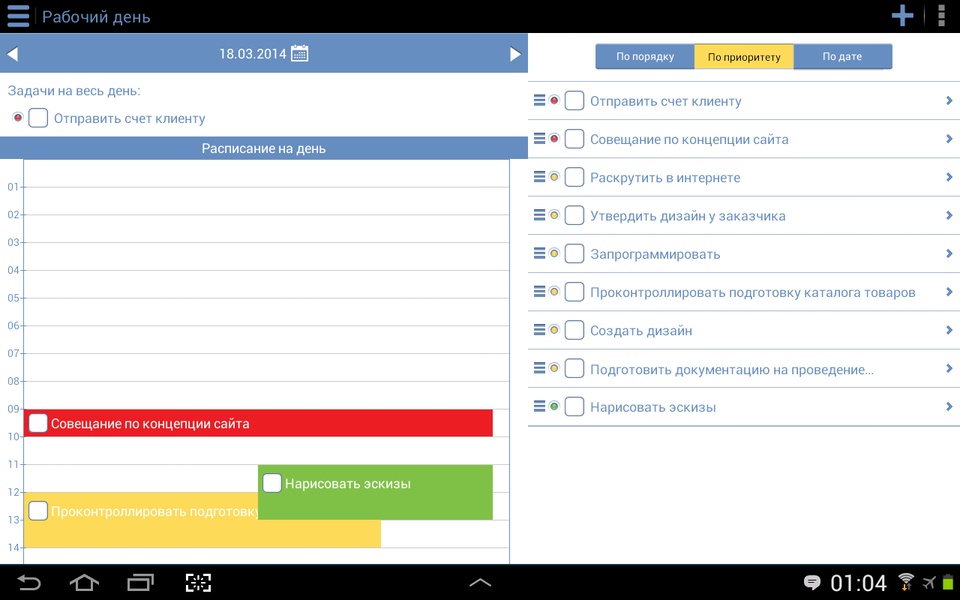Tick checkbox on yellow Проконтроллировать schedule block
Viewport: 960px width, 600px height.
[x=38, y=511]
